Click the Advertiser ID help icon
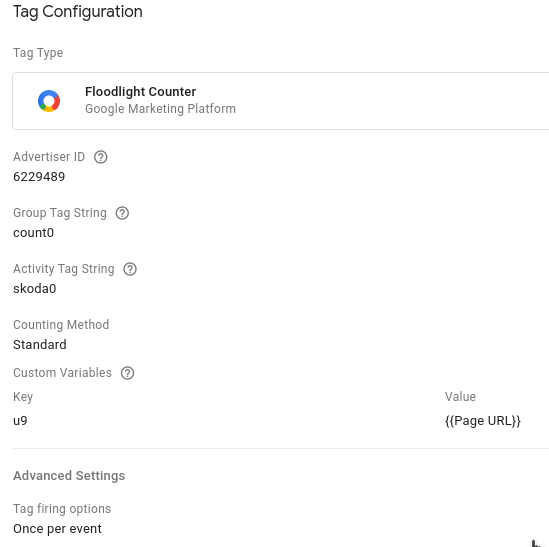Screen dimensions: 549x547 100,157
